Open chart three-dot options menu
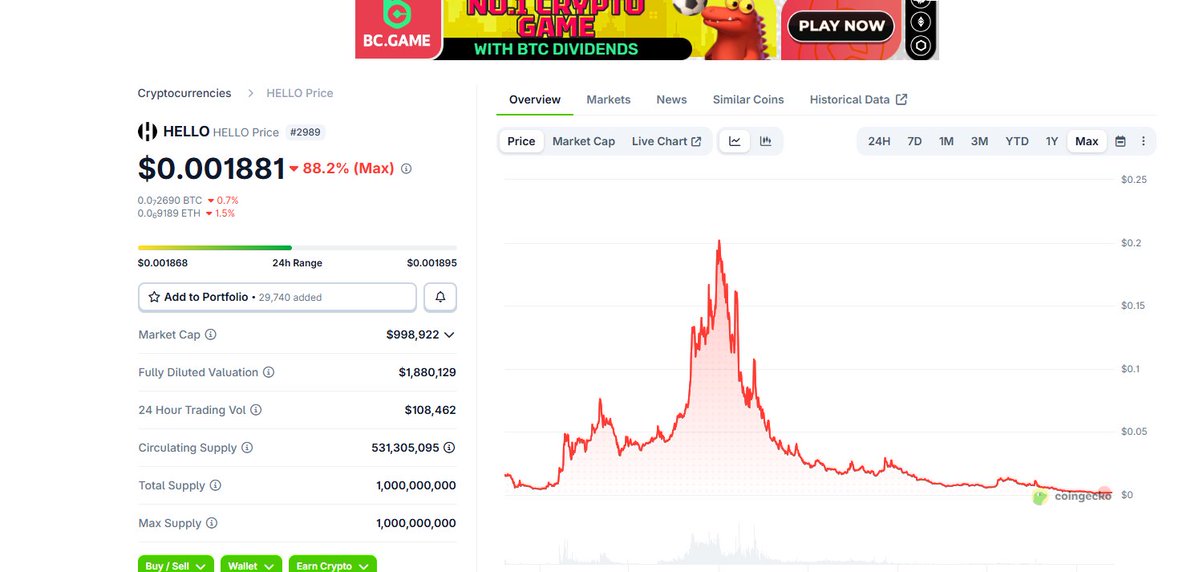 click(1143, 141)
